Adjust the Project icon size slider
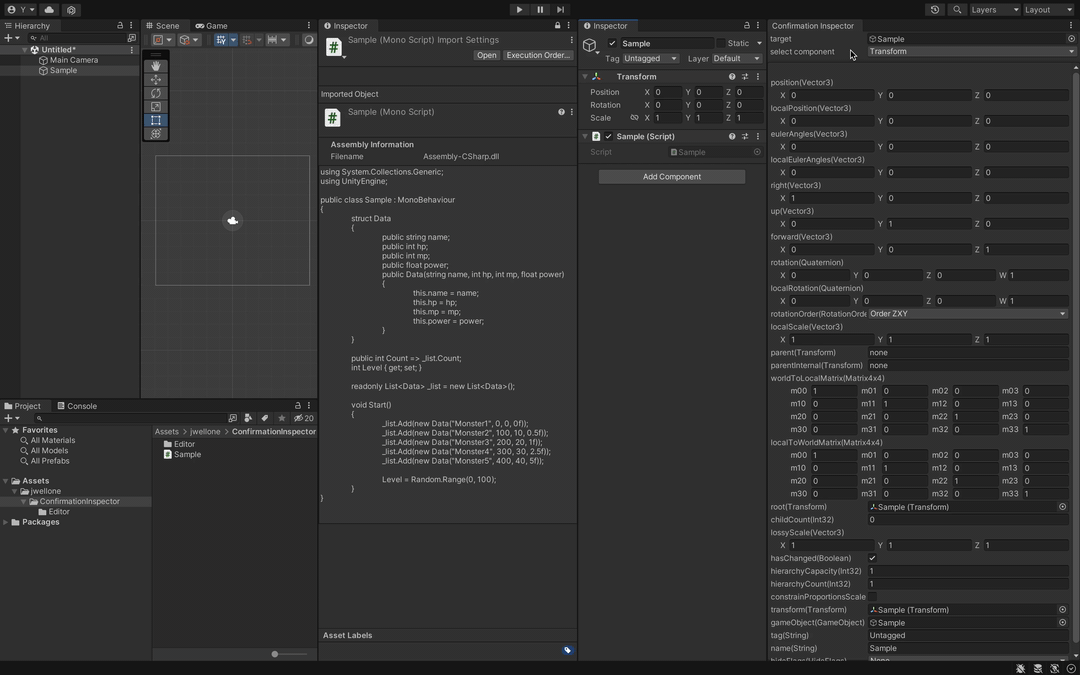This screenshot has height=675, width=1080. [291, 654]
